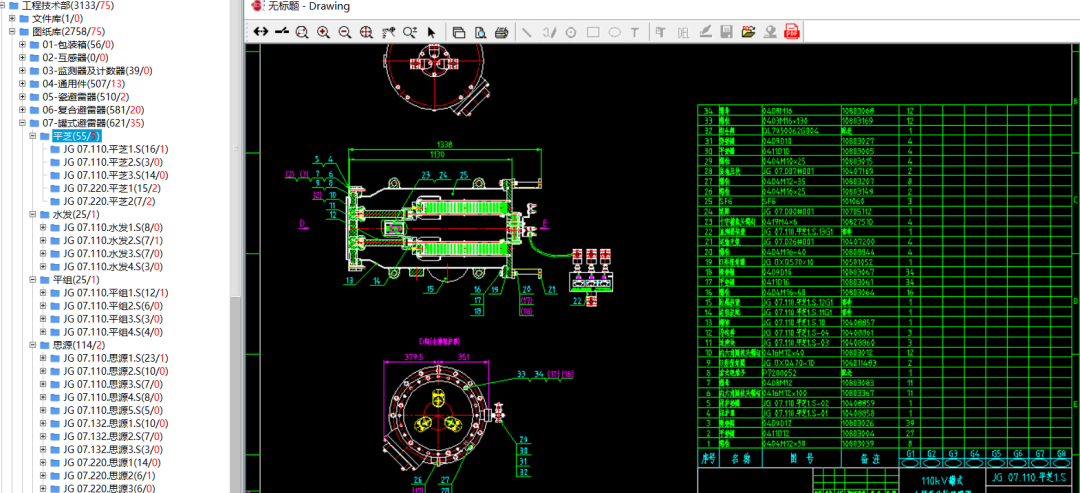
Task: Open the layers stacked windows icon
Action: coord(459,32)
